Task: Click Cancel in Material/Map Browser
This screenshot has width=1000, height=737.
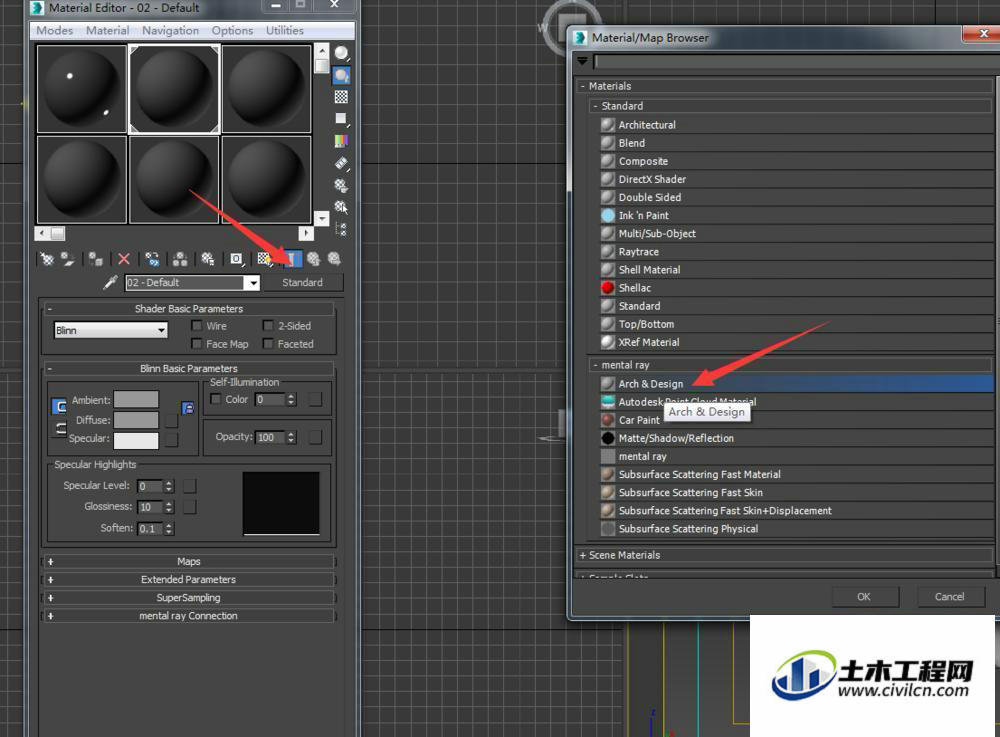Action: click(950, 597)
